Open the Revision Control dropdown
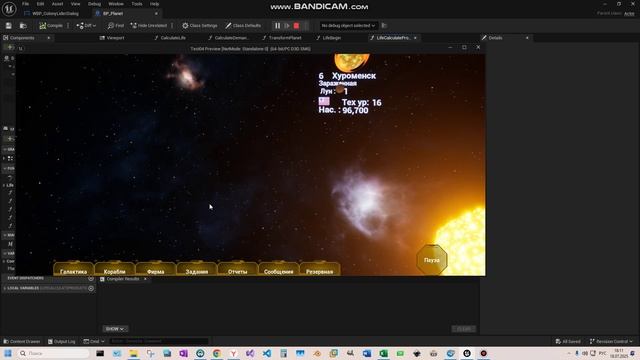 [x=611, y=341]
